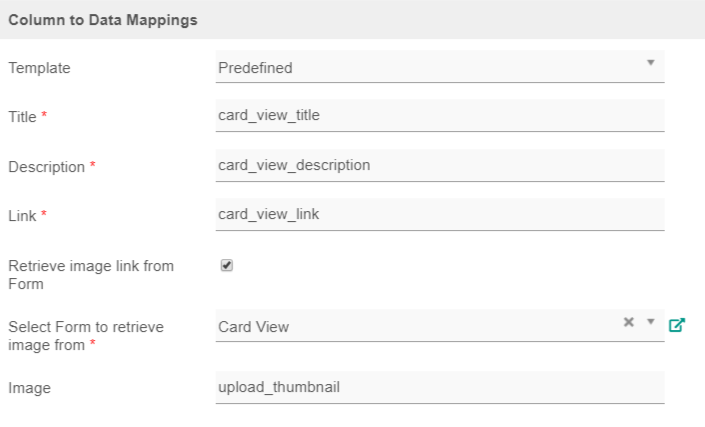Select the card_view_link input field

[440, 214]
